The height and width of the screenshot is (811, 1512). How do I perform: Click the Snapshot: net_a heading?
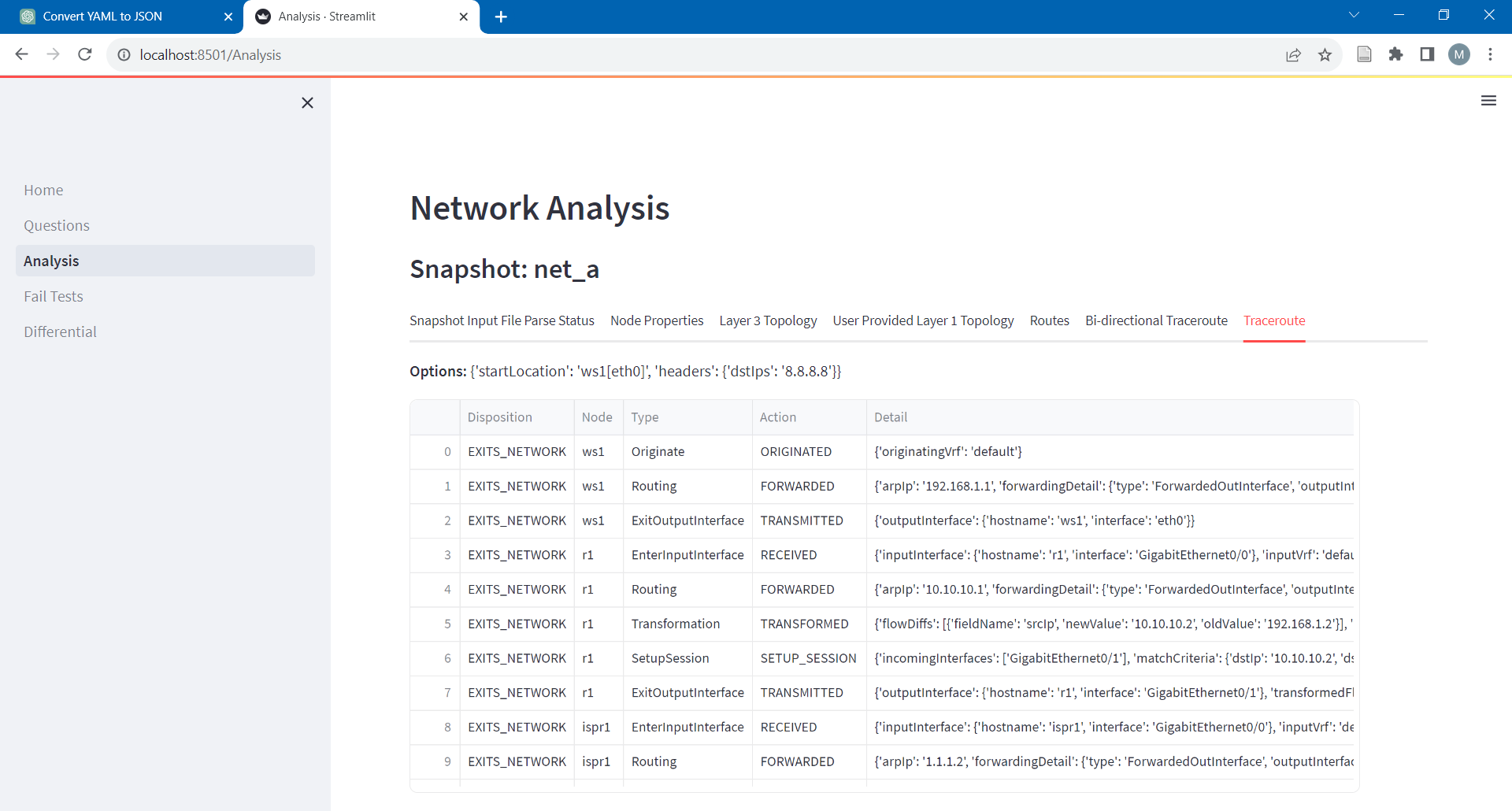point(504,269)
